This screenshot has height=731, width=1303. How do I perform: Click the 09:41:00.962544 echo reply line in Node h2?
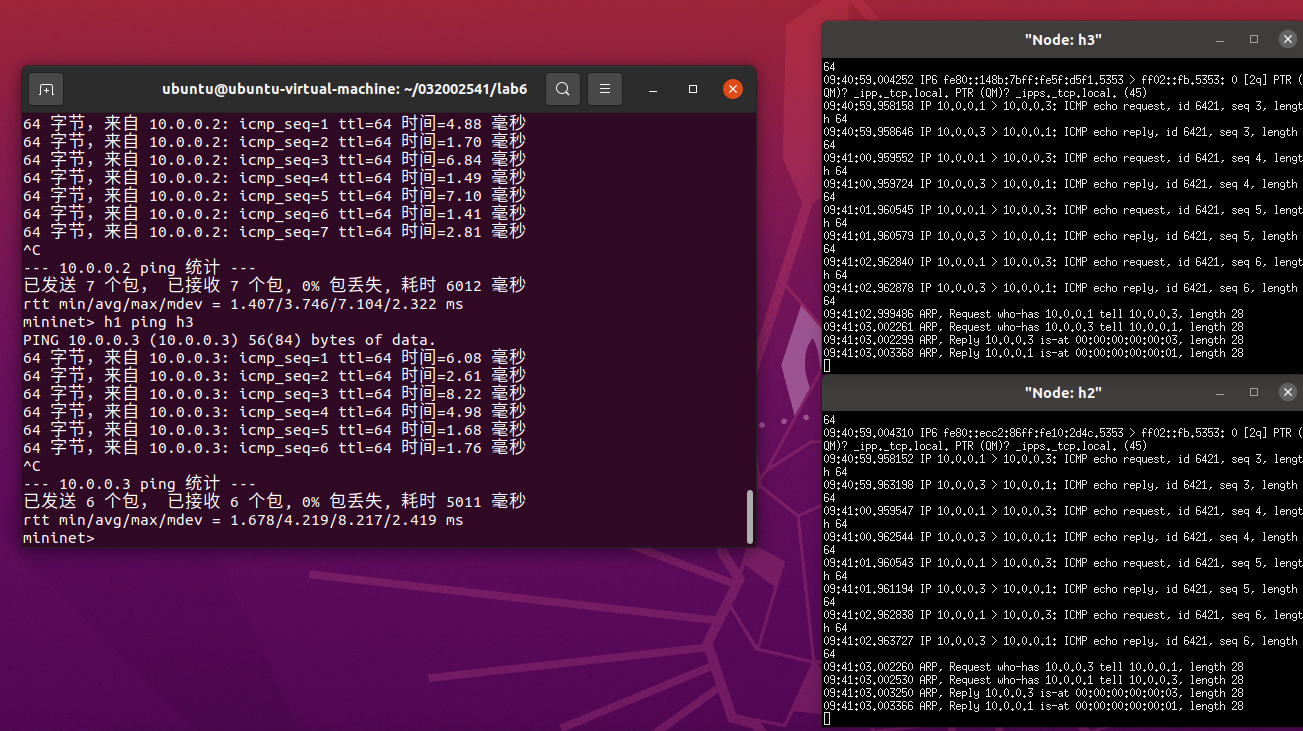point(1063,543)
